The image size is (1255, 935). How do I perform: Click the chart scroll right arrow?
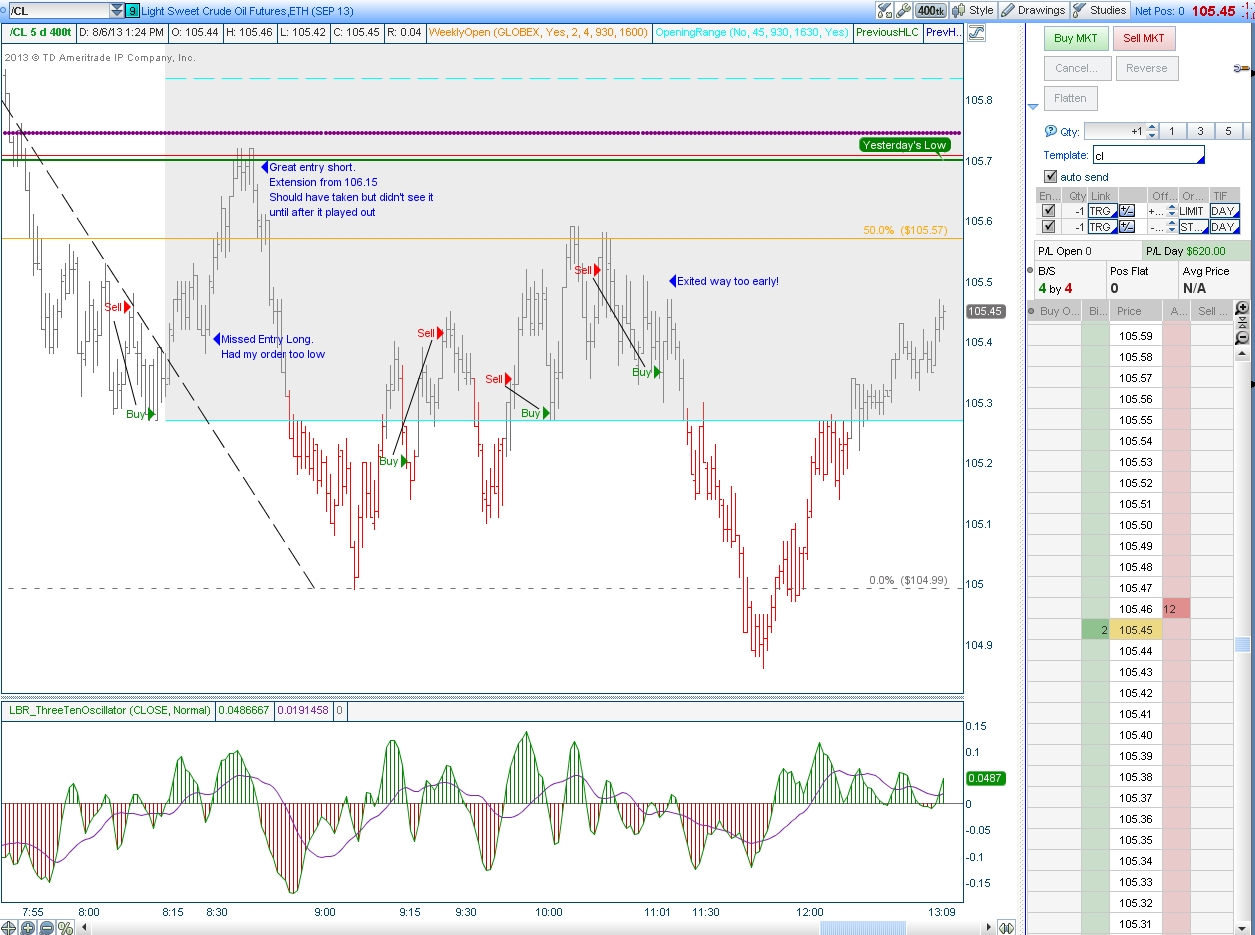click(x=989, y=927)
